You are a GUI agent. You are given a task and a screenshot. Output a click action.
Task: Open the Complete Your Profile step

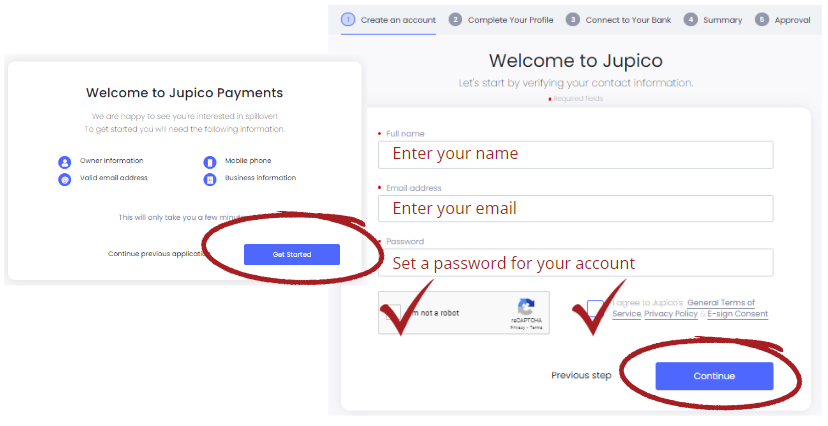pos(511,20)
